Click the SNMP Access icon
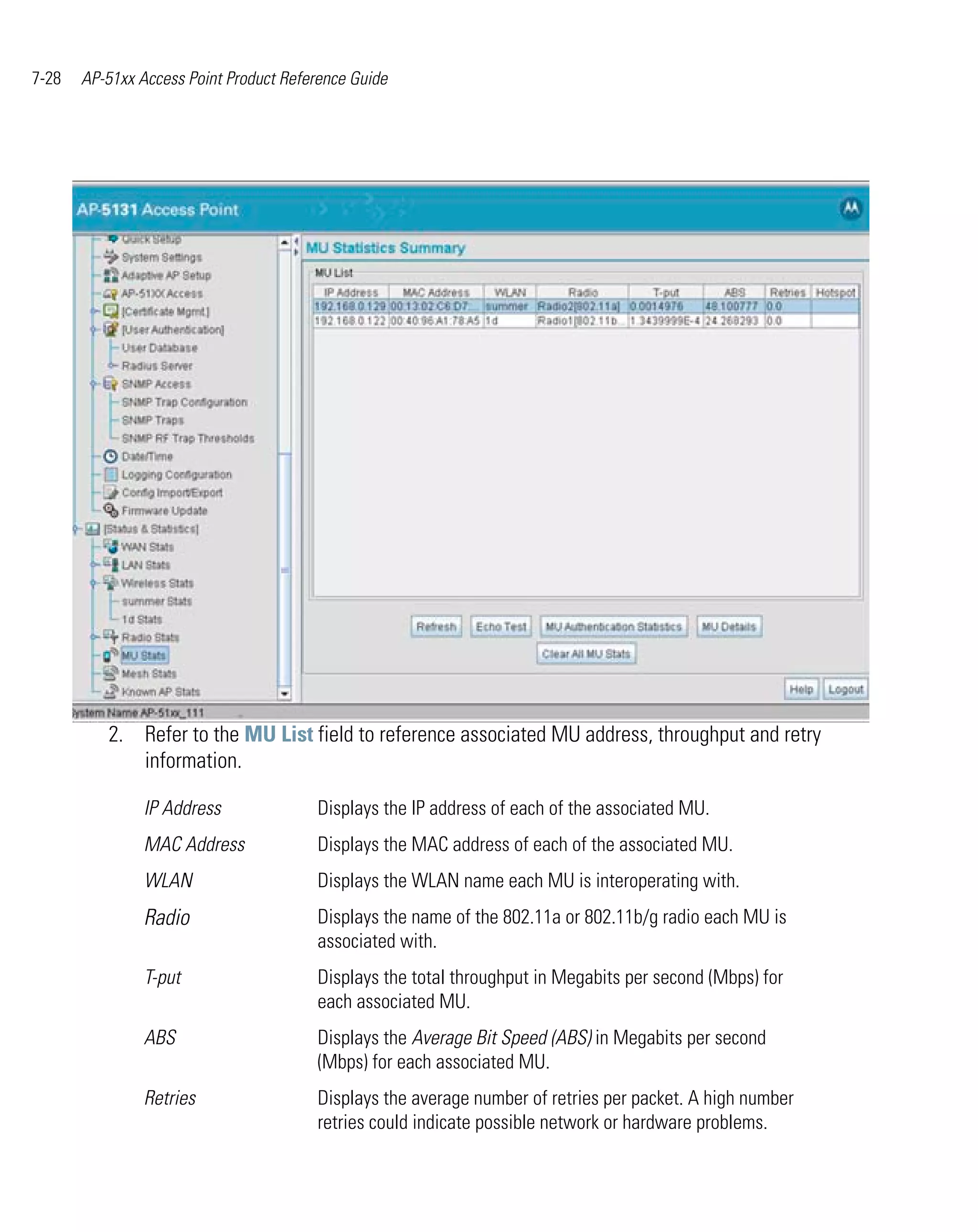 click(111, 384)
